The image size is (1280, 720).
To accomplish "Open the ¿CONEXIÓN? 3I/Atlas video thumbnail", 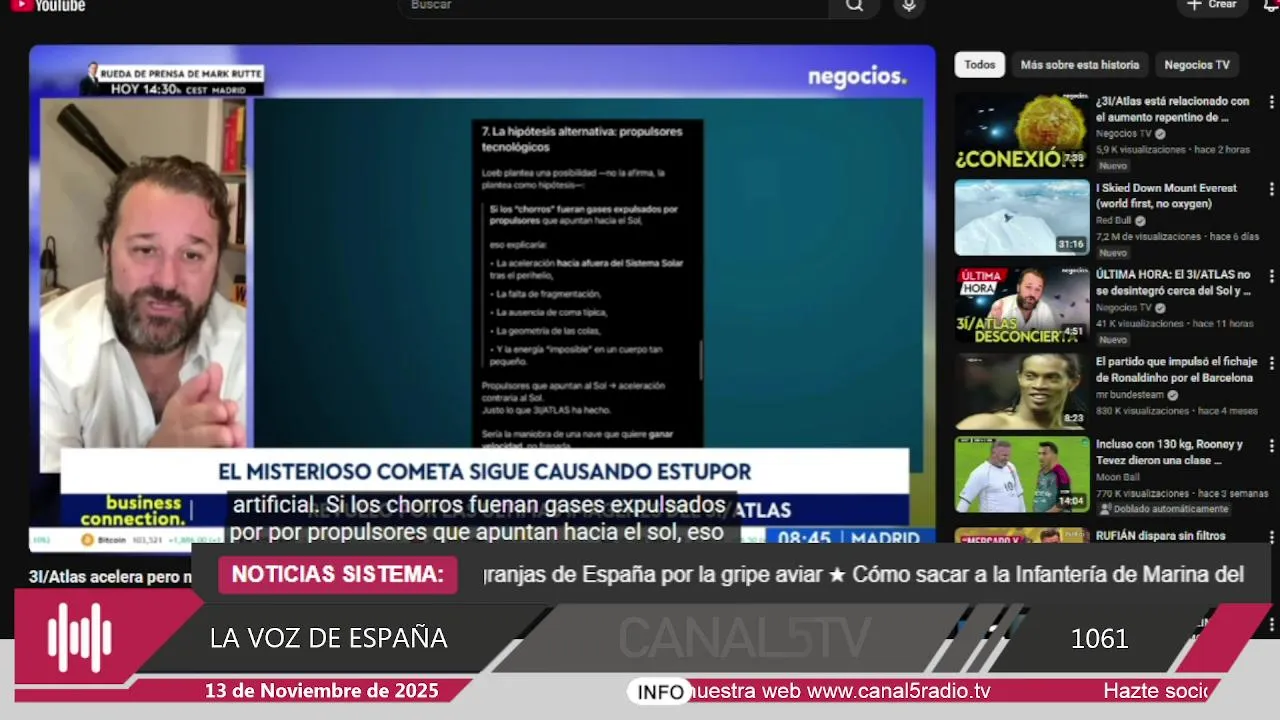I will coord(1021,131).
